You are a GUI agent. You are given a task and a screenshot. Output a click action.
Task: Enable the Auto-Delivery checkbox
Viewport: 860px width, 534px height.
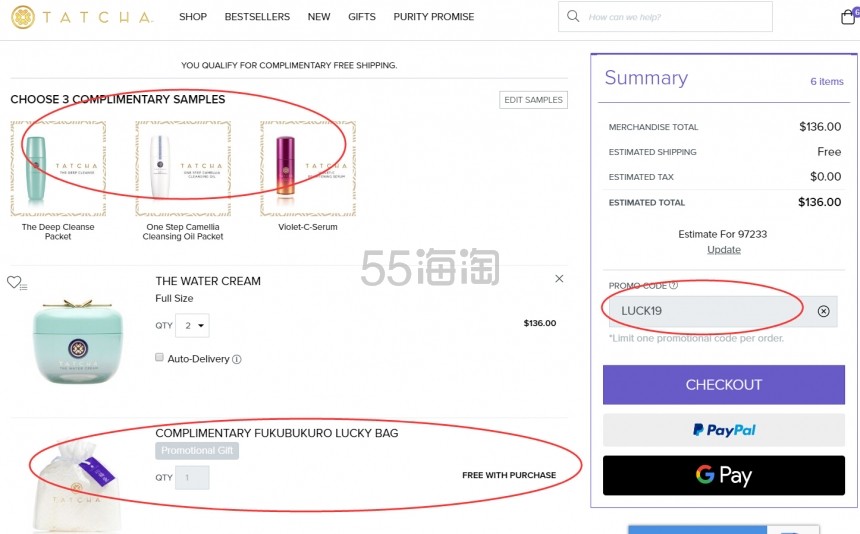click(160, 357)
